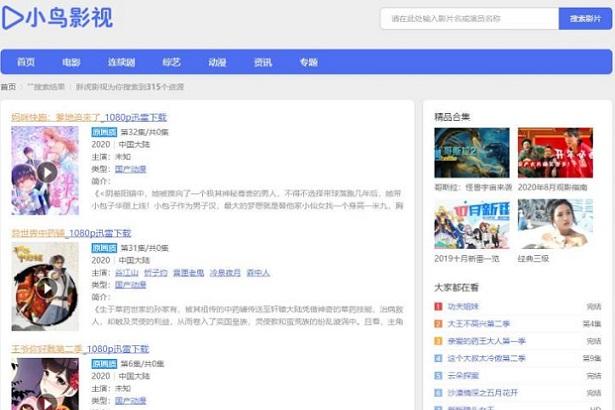Click 国产动漫 type link in third result
The image size is (615, 410).
click(x=131, y=401)
